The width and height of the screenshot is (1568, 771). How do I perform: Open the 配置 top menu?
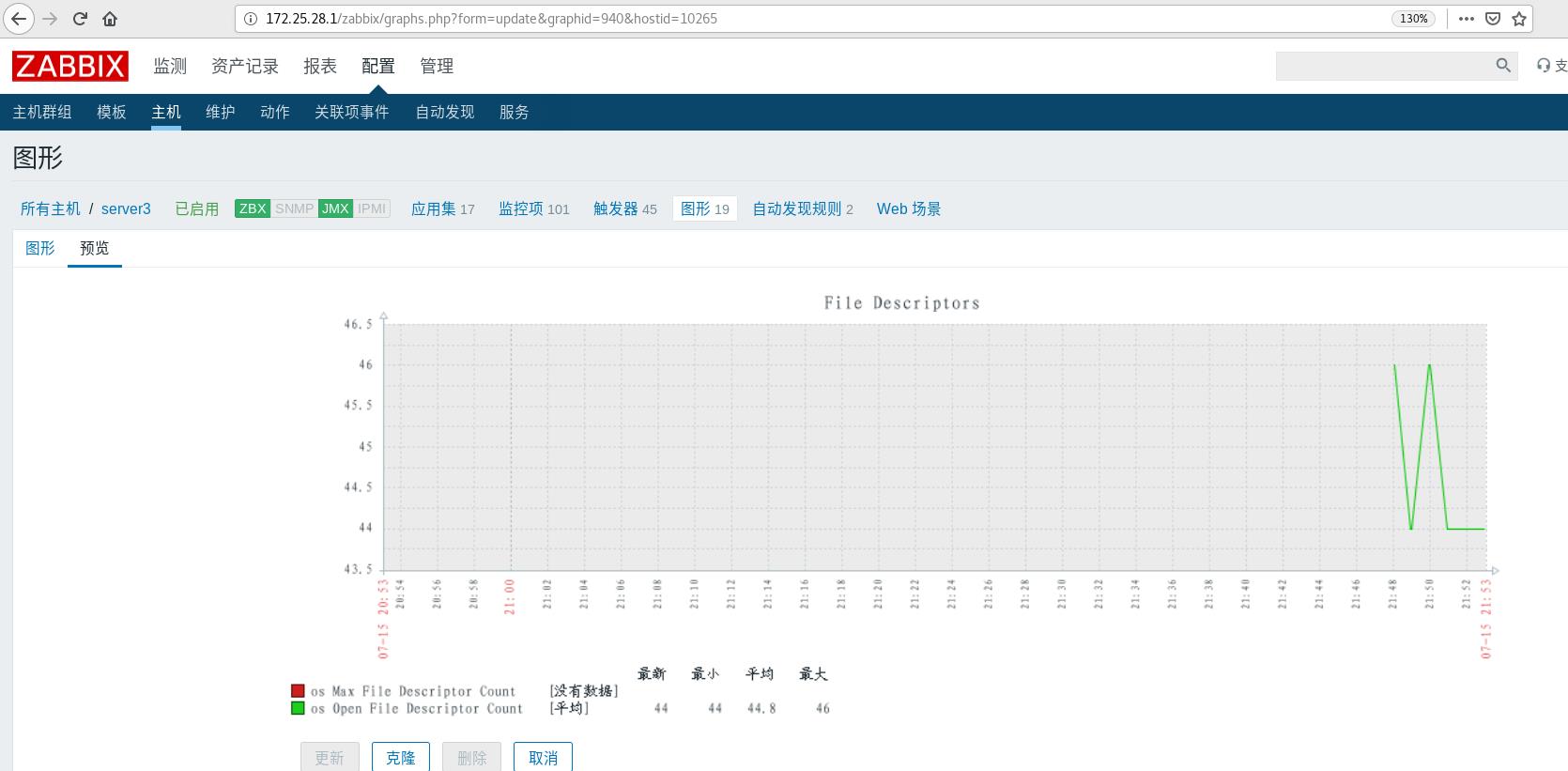(378, 66)
